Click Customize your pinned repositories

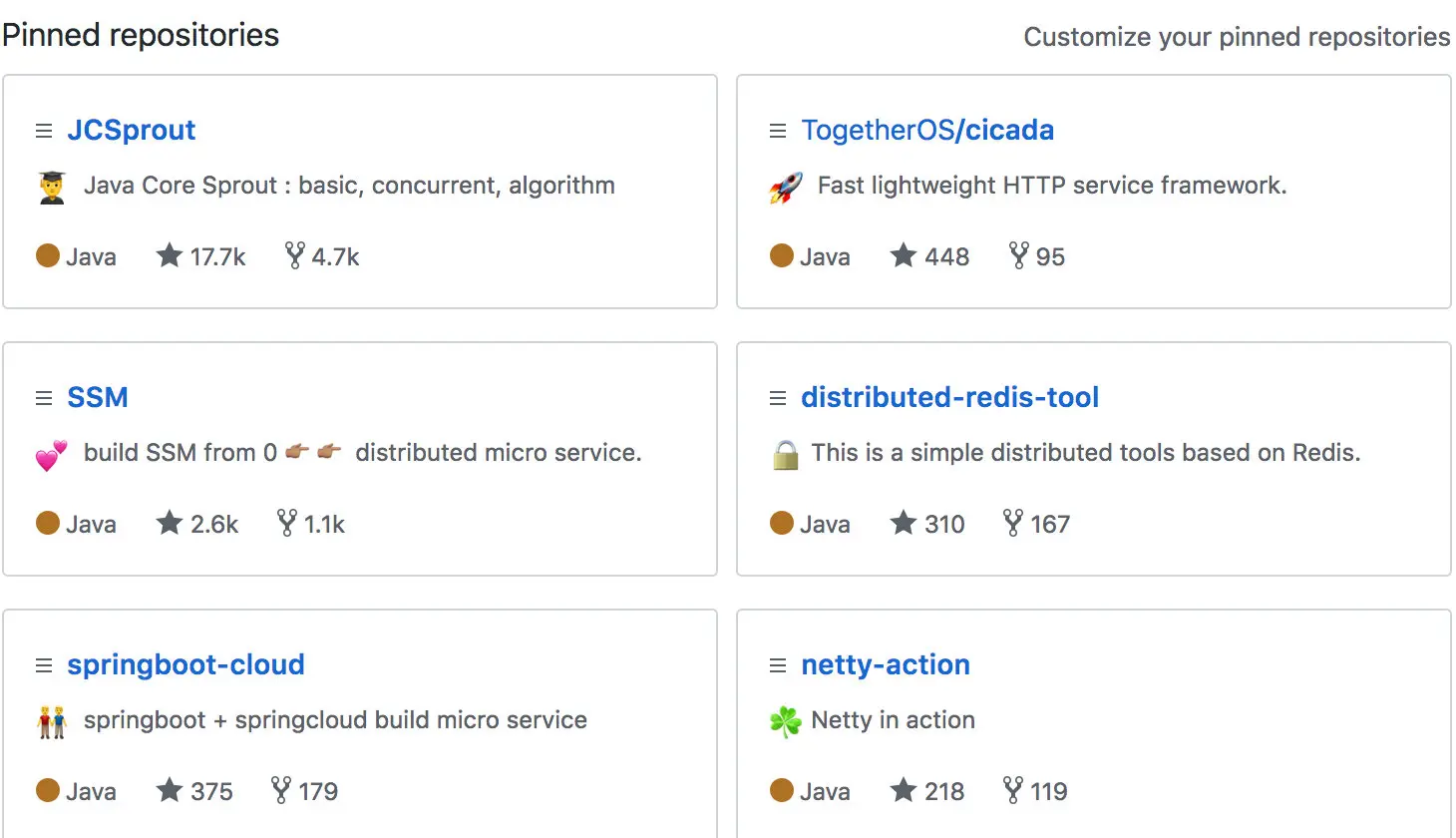click(x=1237, y=37)
